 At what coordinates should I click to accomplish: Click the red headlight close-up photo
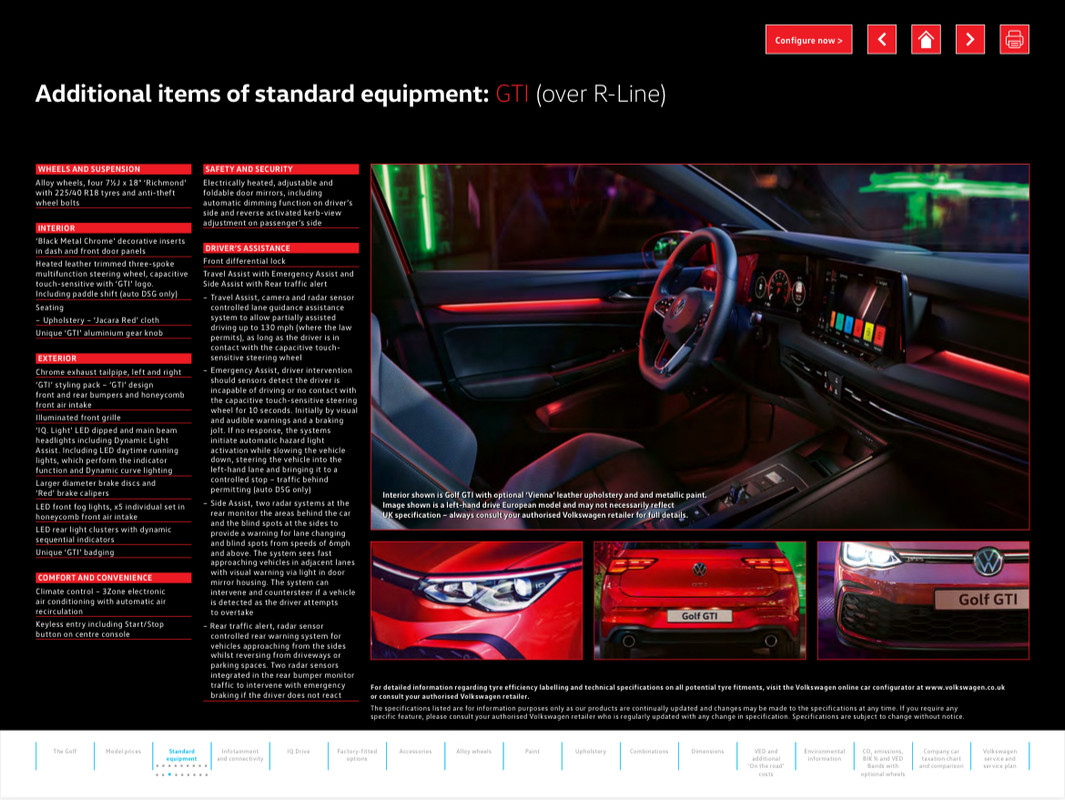point(476,600)
